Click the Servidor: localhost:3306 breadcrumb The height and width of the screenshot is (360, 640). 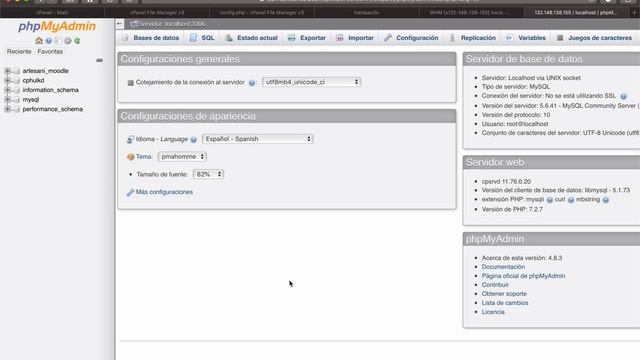[171, 24]
